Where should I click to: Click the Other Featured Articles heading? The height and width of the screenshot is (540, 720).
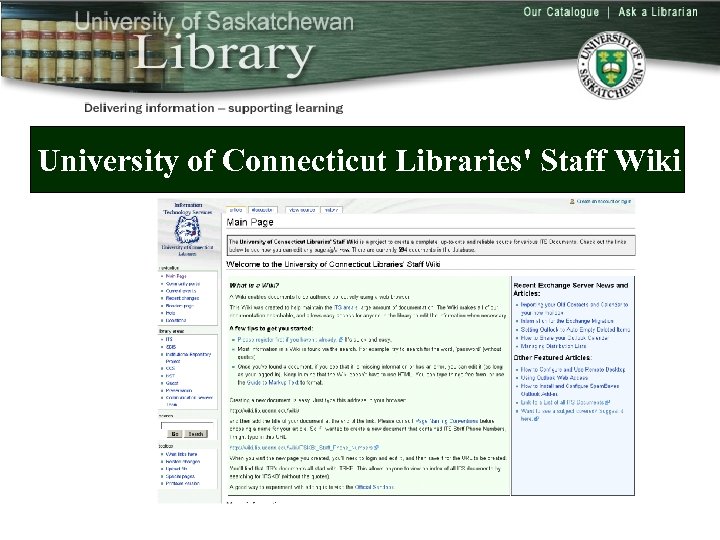552,358
